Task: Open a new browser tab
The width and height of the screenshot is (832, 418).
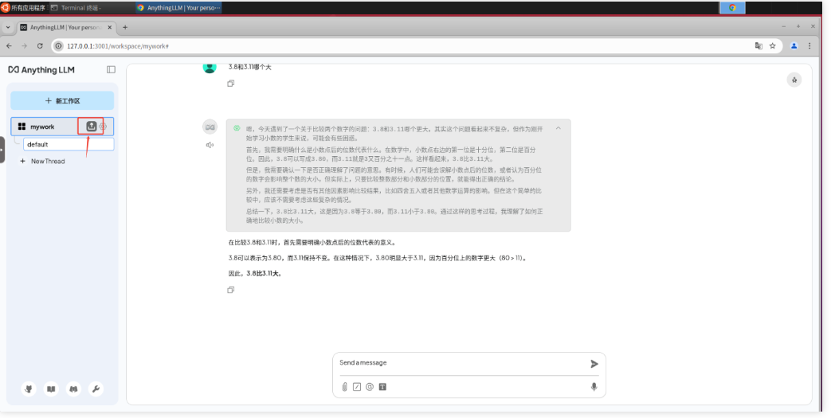Action: coord(125,27)
